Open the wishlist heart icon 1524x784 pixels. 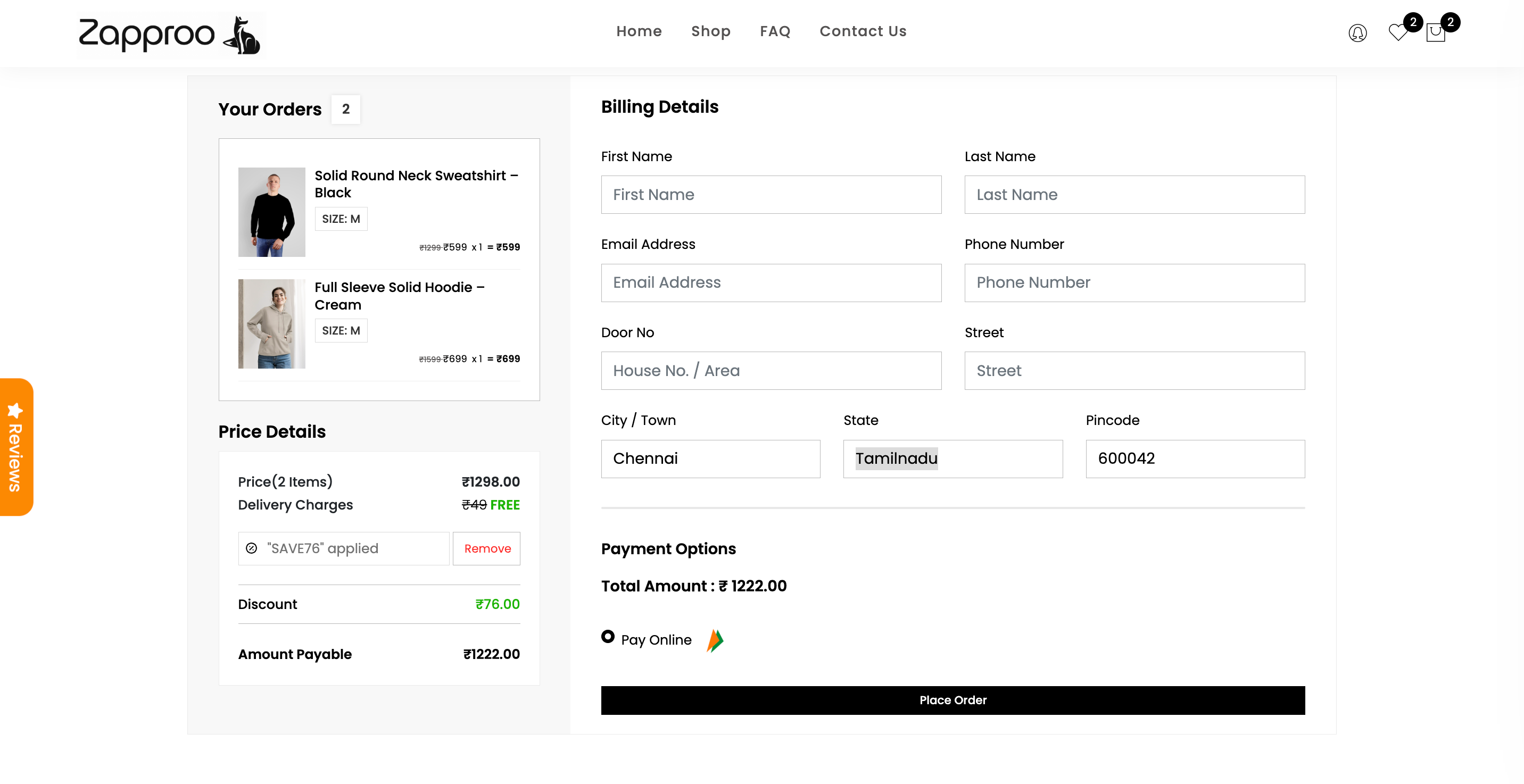pos(1398,32)
